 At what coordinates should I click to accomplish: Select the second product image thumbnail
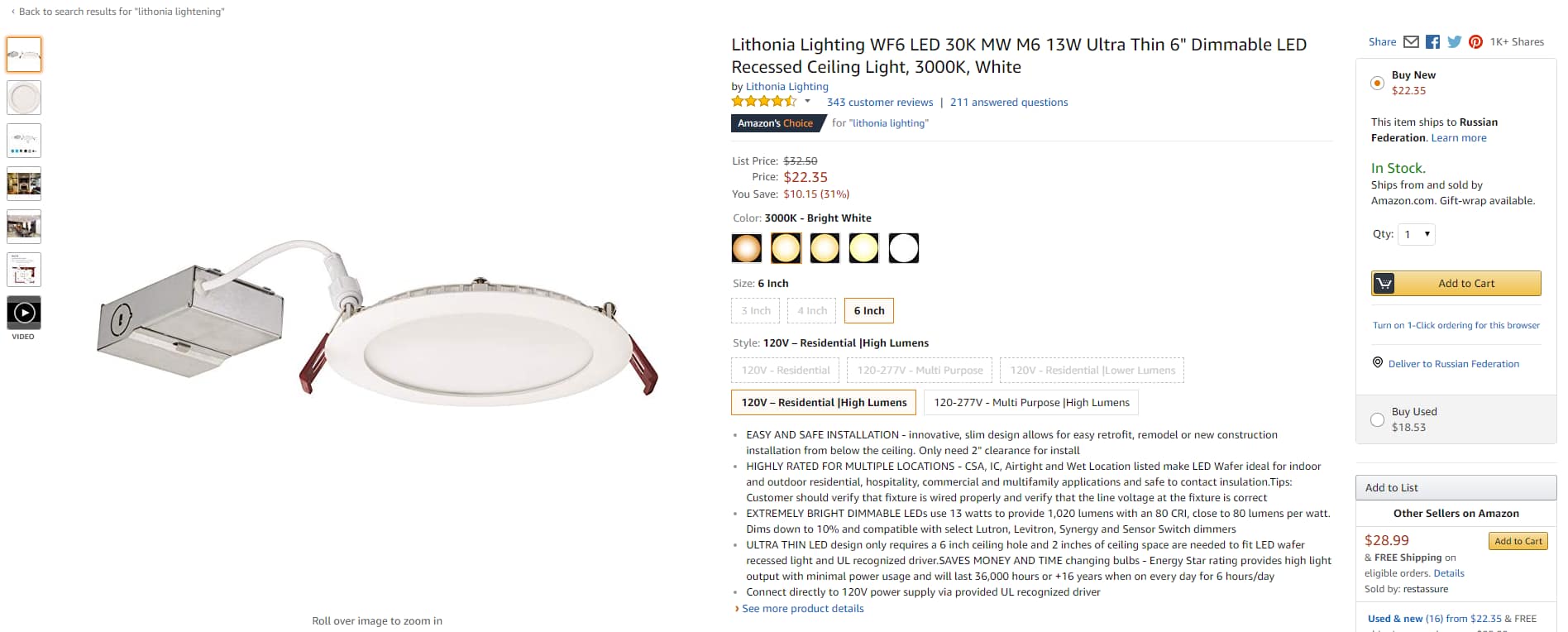(24, 98)
